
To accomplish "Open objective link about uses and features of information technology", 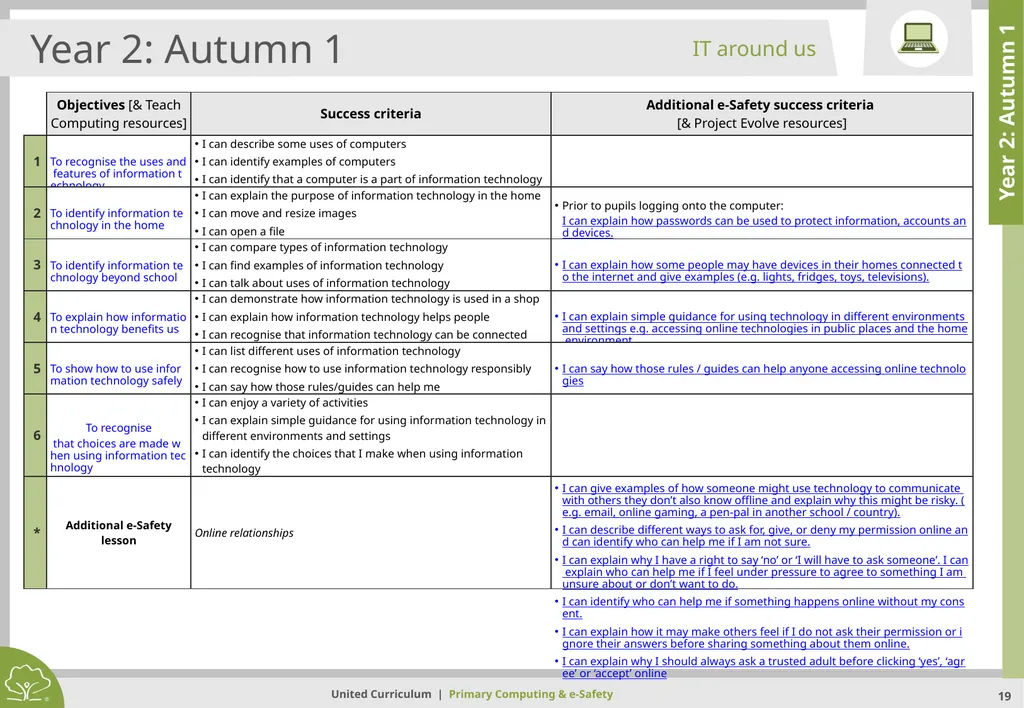I will pos(118,173).
